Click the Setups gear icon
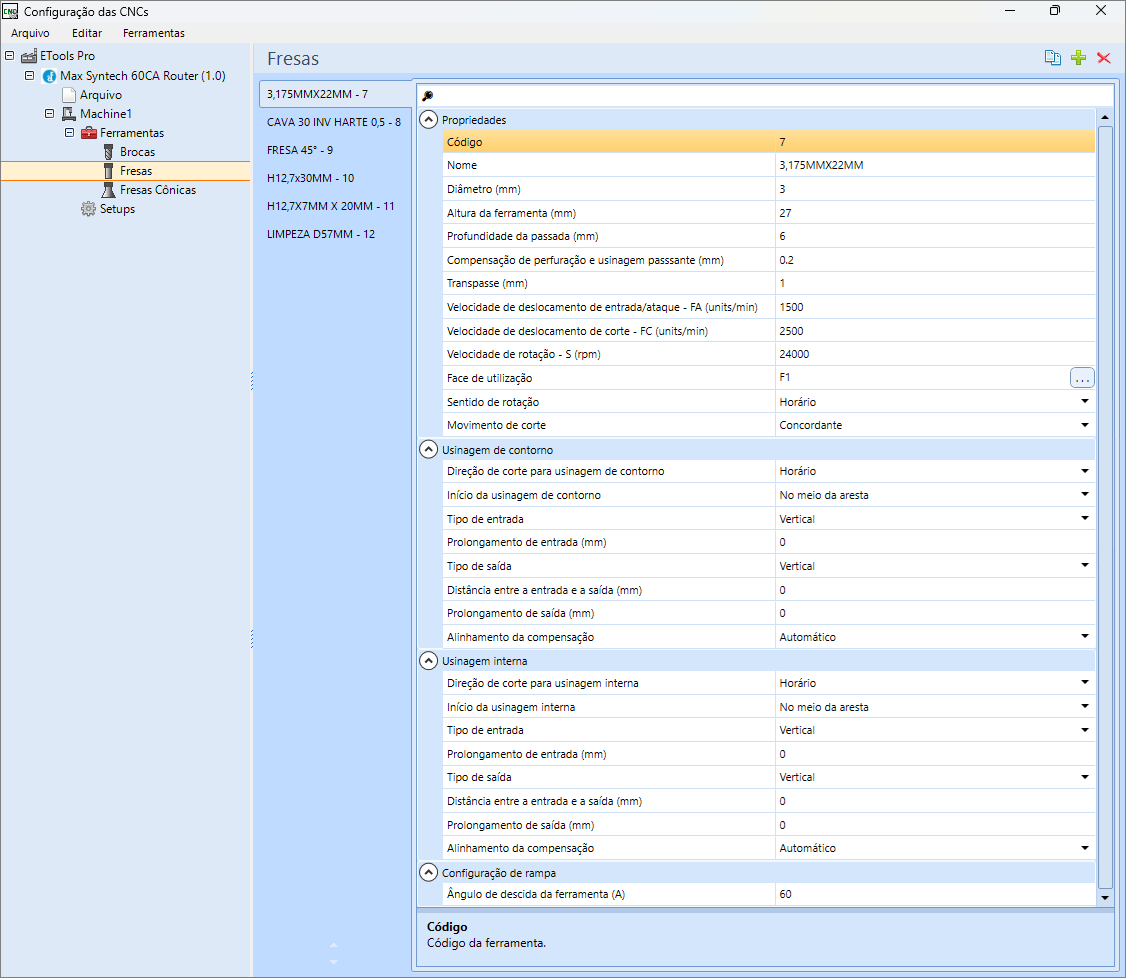The width and height of the screenshot is (1126, 978). click(88, 209)
